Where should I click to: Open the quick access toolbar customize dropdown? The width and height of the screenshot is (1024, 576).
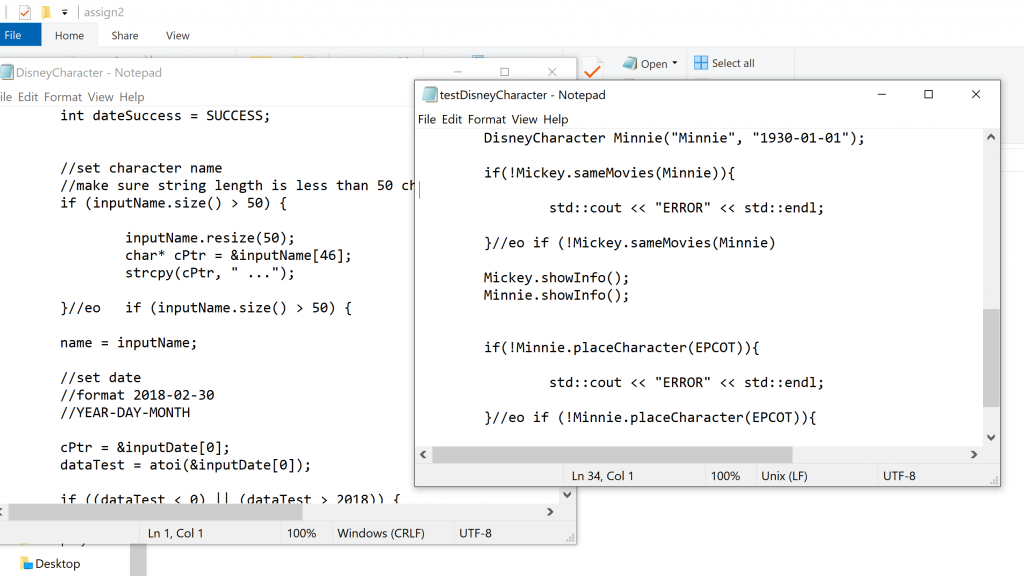(x=65, y=12)
